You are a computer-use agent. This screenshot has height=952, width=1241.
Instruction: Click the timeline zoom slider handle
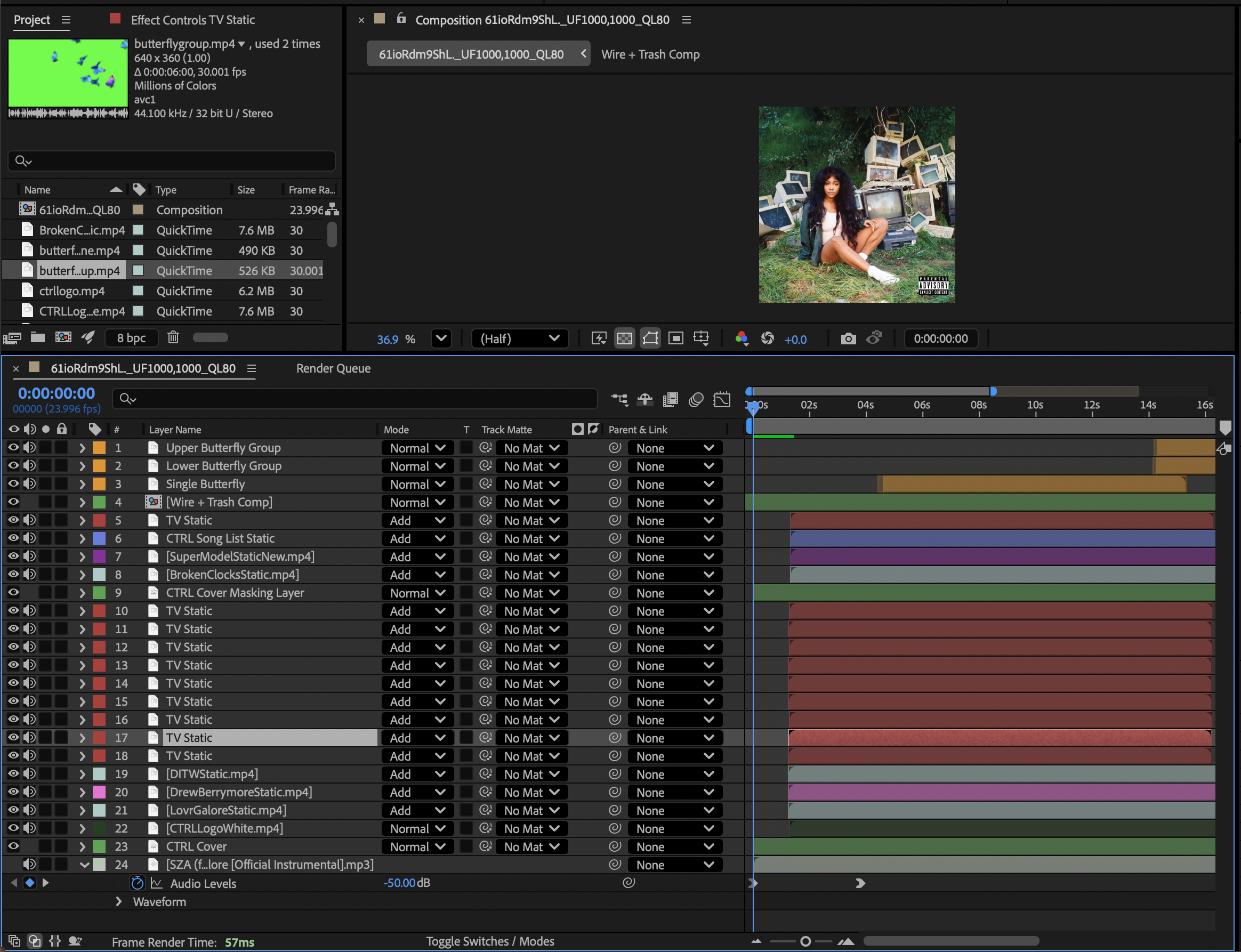click(805, 941)
